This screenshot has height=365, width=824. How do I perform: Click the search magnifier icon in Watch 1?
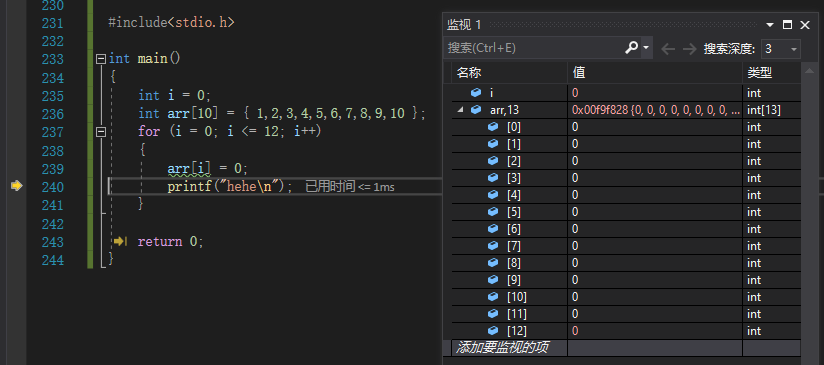click(631, 48)
